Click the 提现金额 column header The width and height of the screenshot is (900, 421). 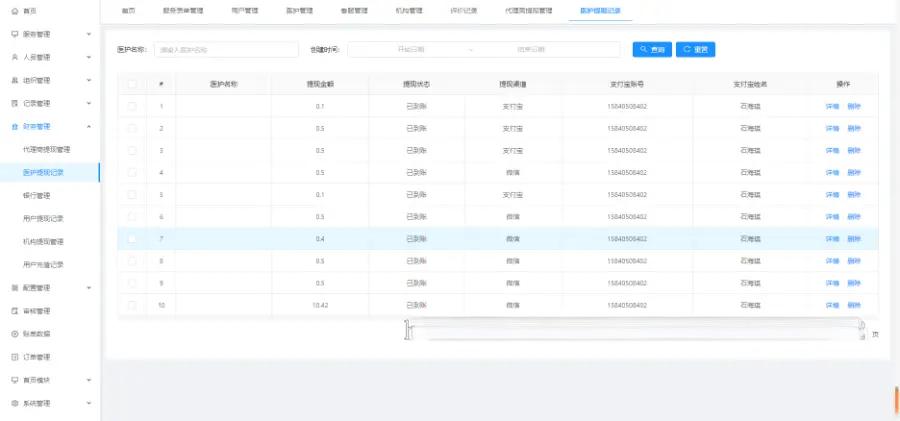click(x=320, y=84)
